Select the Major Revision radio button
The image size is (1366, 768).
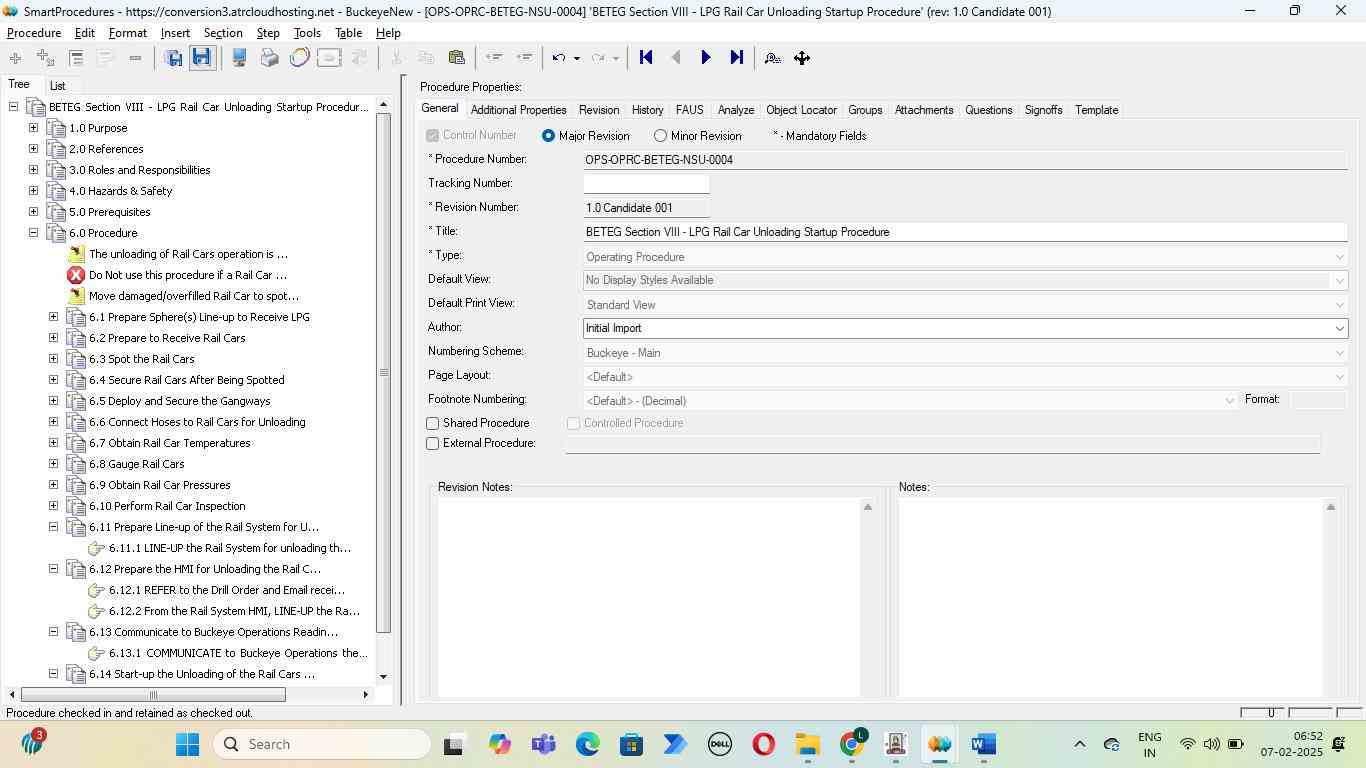pos(548,136)
